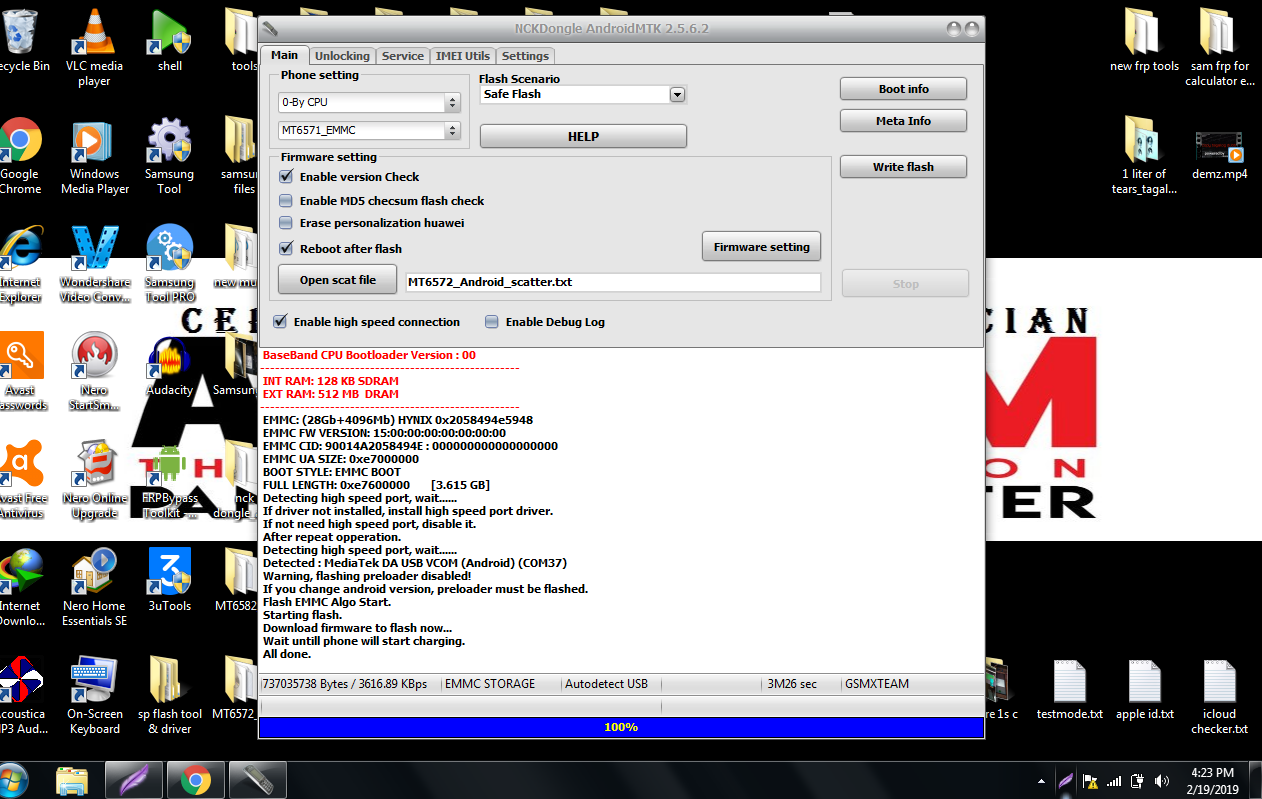Open the shell desktop shortcut
Viewport: 1262px width, 799px height.
click(x=169, y=40)
